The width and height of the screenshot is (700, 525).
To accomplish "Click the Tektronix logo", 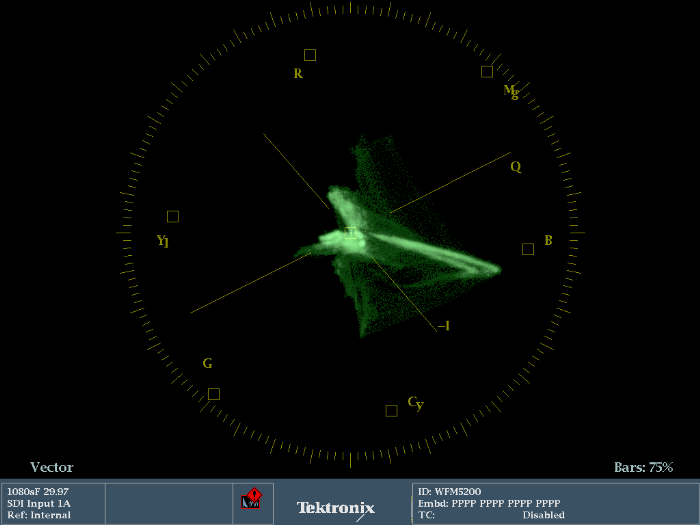I will [336, 508].
